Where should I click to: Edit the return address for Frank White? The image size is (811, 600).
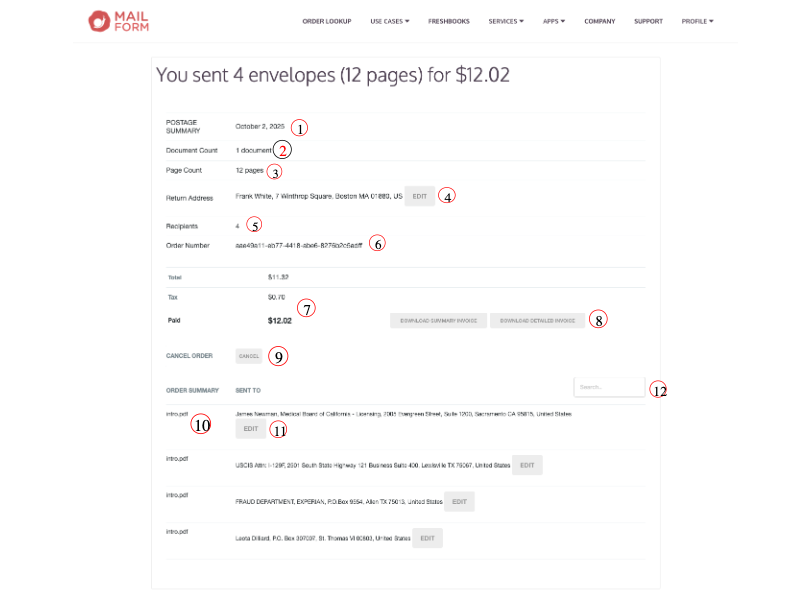pos(419,197)
